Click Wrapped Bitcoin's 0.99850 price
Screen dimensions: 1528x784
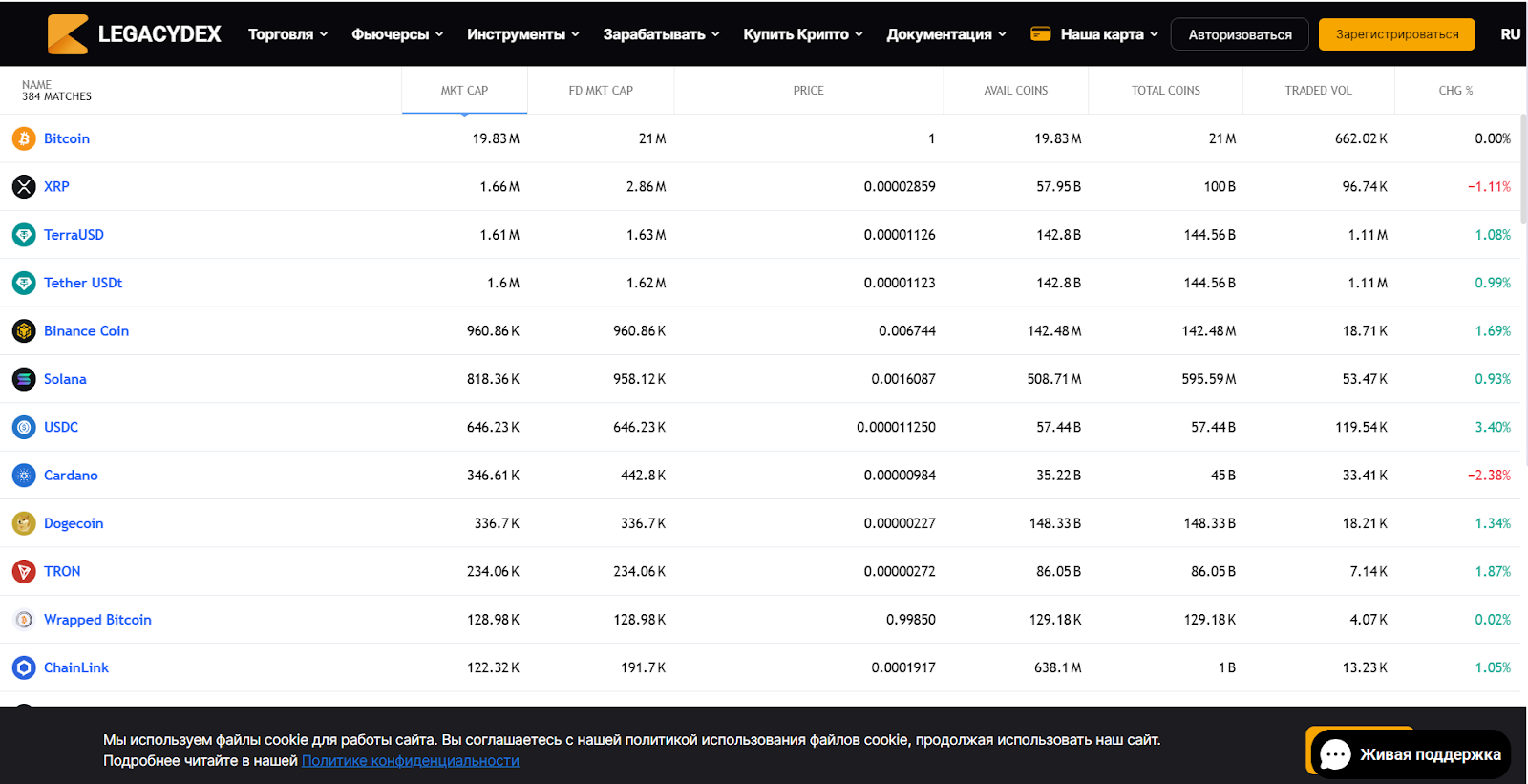click(911, 620)
